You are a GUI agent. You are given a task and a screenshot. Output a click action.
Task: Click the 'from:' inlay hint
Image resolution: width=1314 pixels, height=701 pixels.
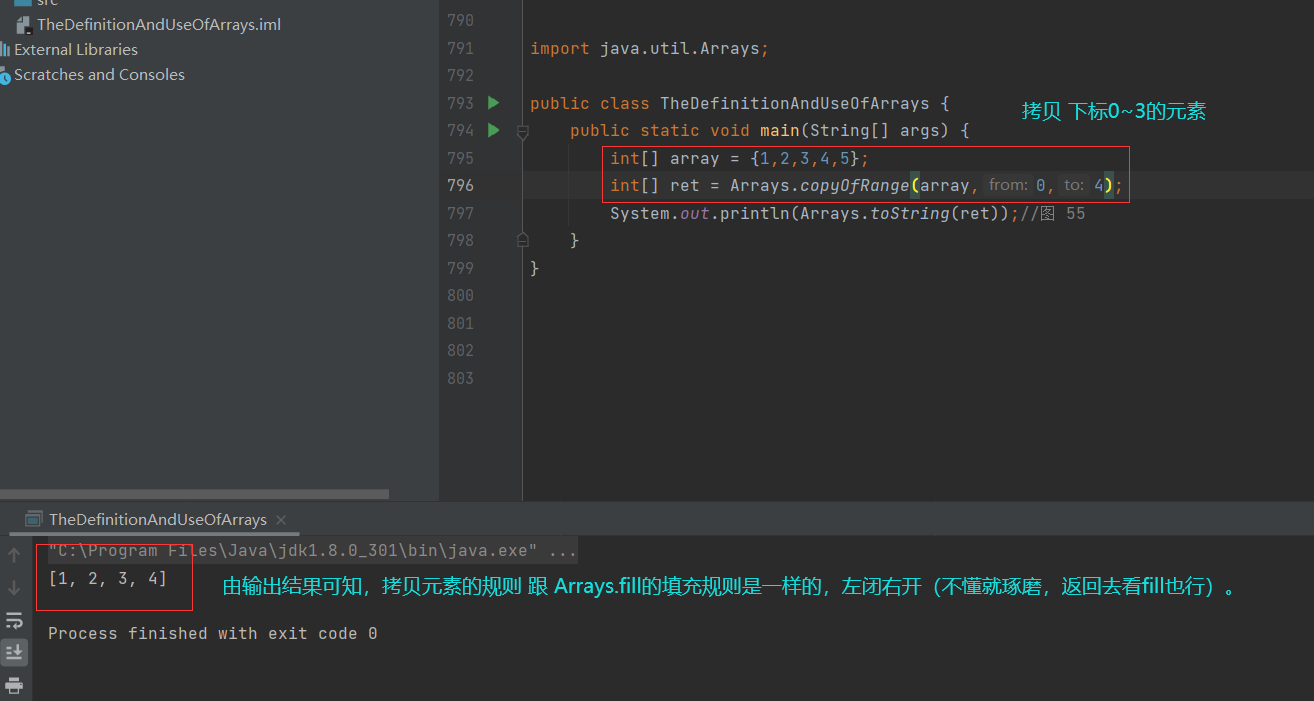(x=1008, y=185)
